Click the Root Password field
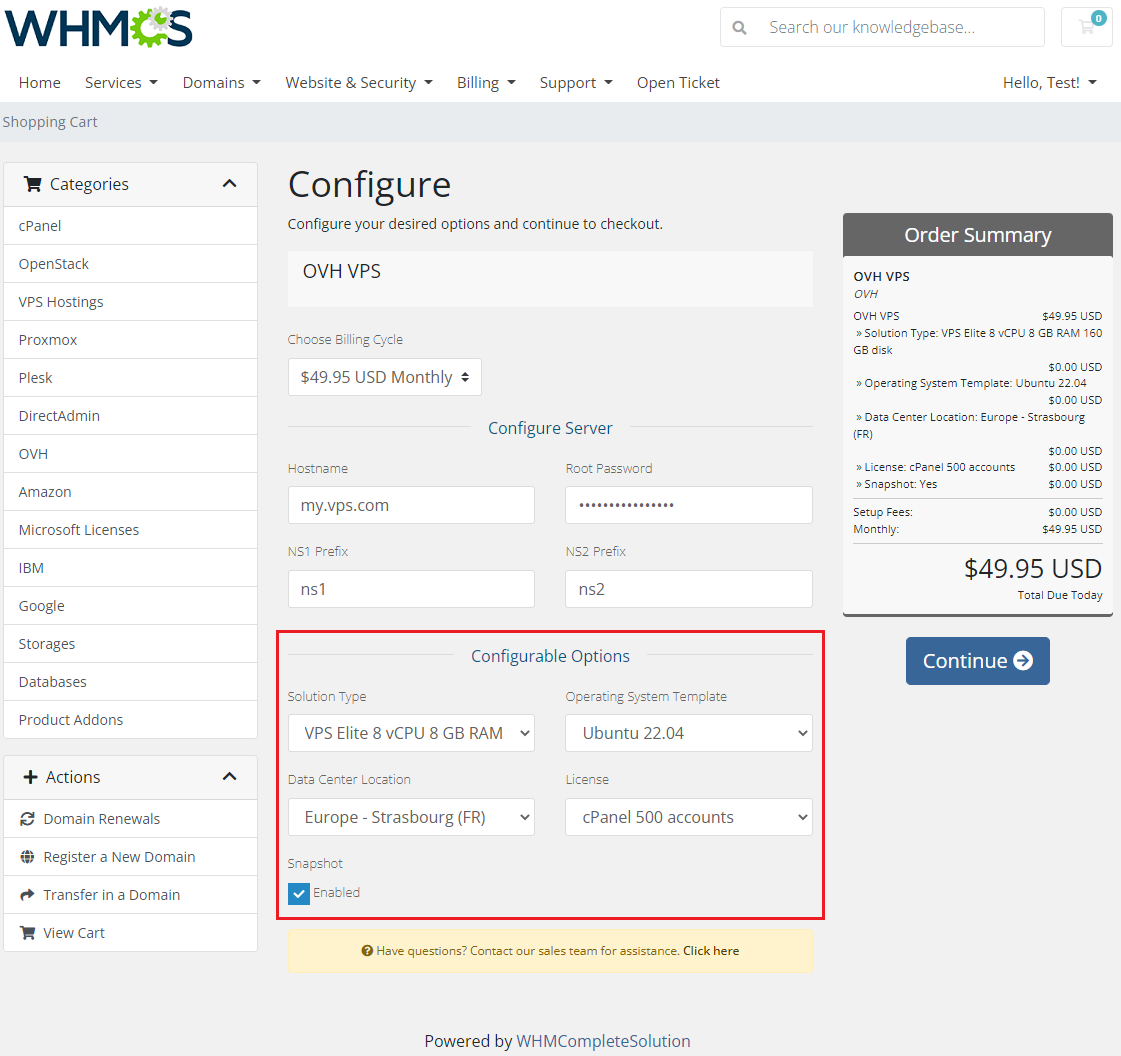This screenshot has width=1121, height=1056. [688, 505]
